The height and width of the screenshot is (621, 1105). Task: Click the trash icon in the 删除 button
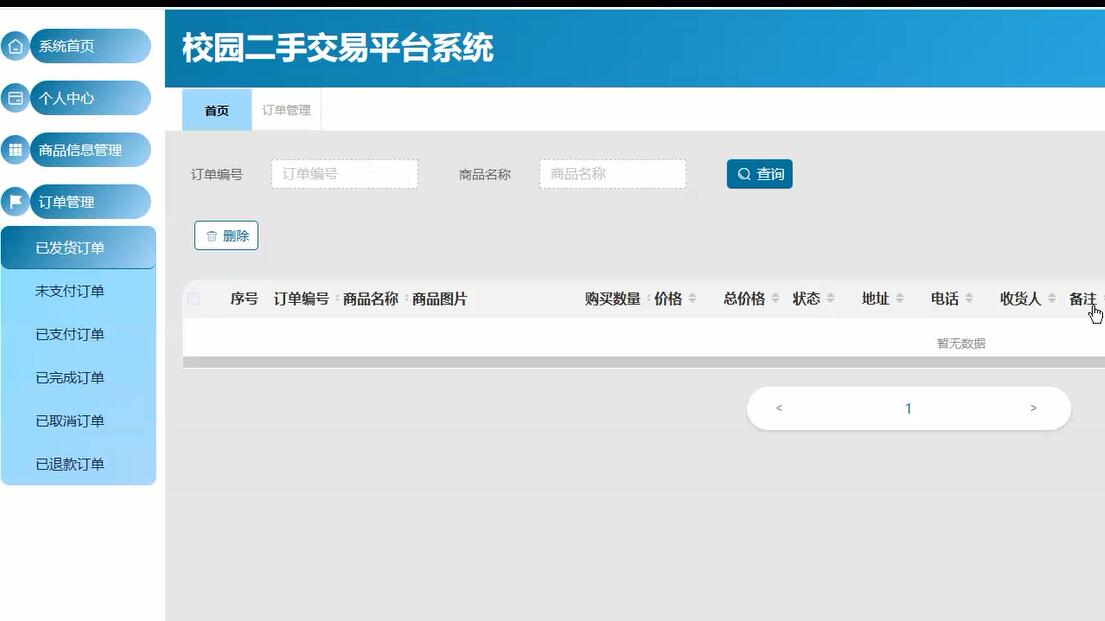coord(211,235)
